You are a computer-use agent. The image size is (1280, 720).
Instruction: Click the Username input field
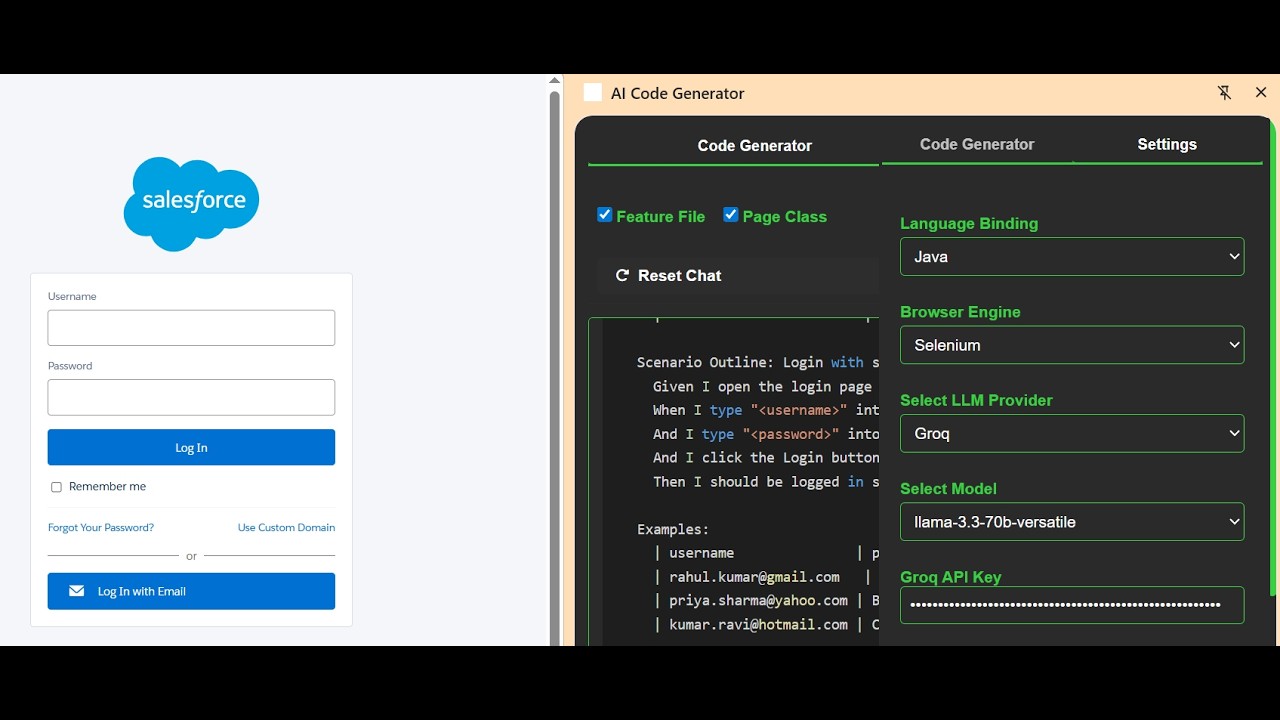191,328
